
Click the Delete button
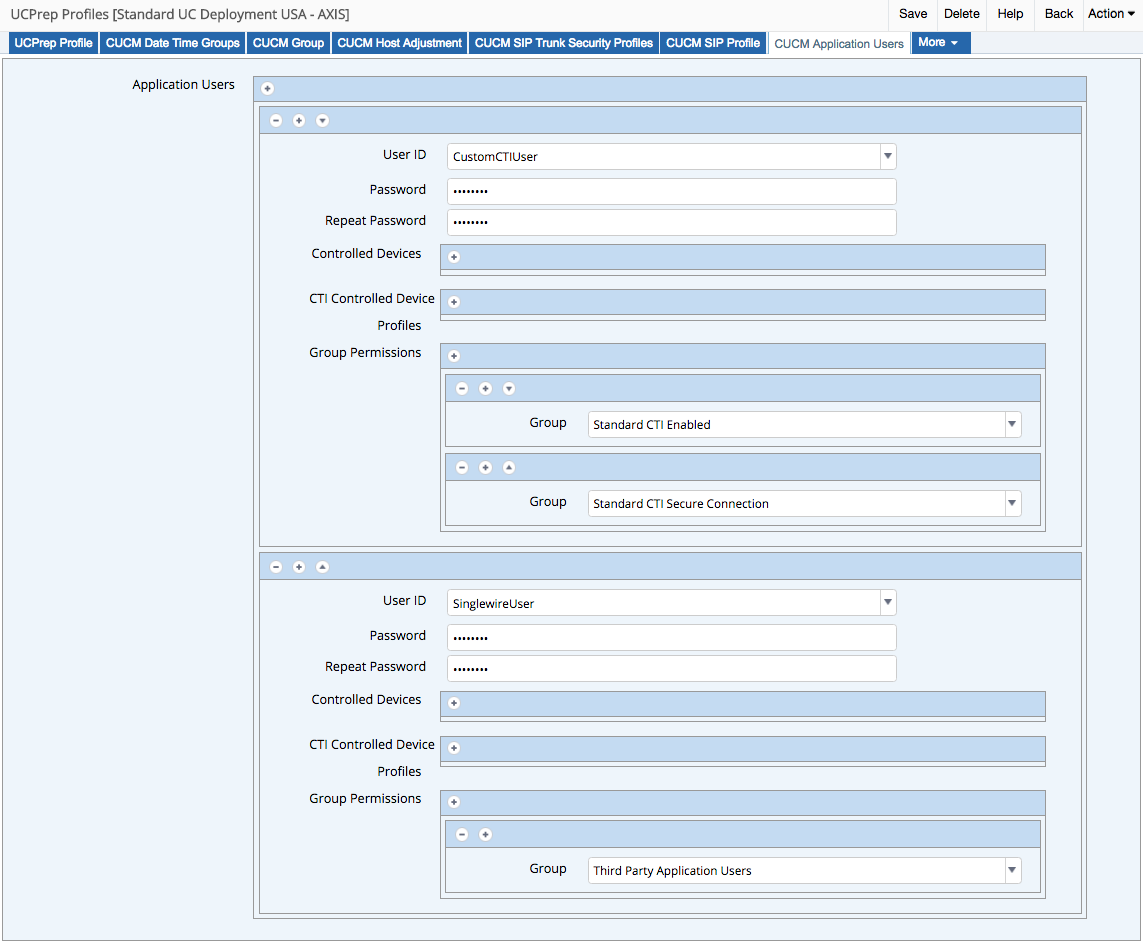(x=961, y=14)
